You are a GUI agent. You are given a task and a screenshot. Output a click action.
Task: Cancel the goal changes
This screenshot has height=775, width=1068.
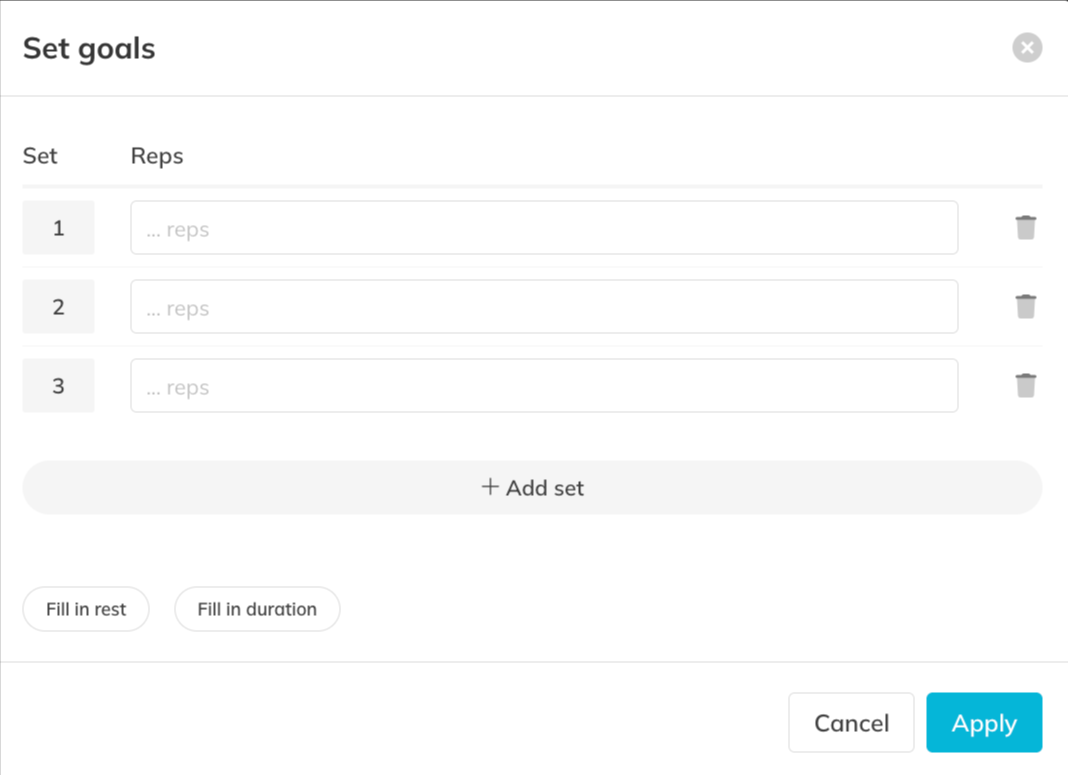pyautogui.click(x=851, y=723)
